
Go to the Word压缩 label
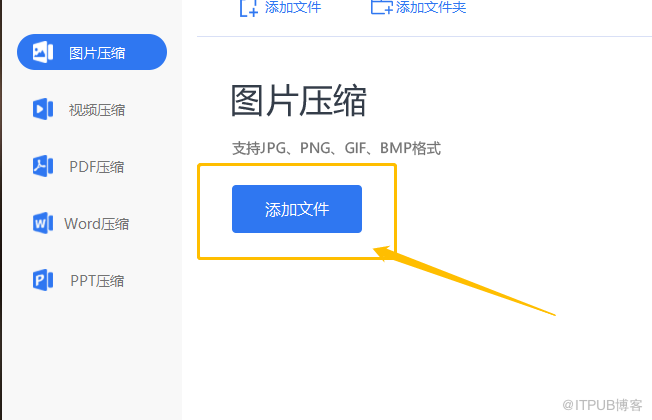[96, 224]
